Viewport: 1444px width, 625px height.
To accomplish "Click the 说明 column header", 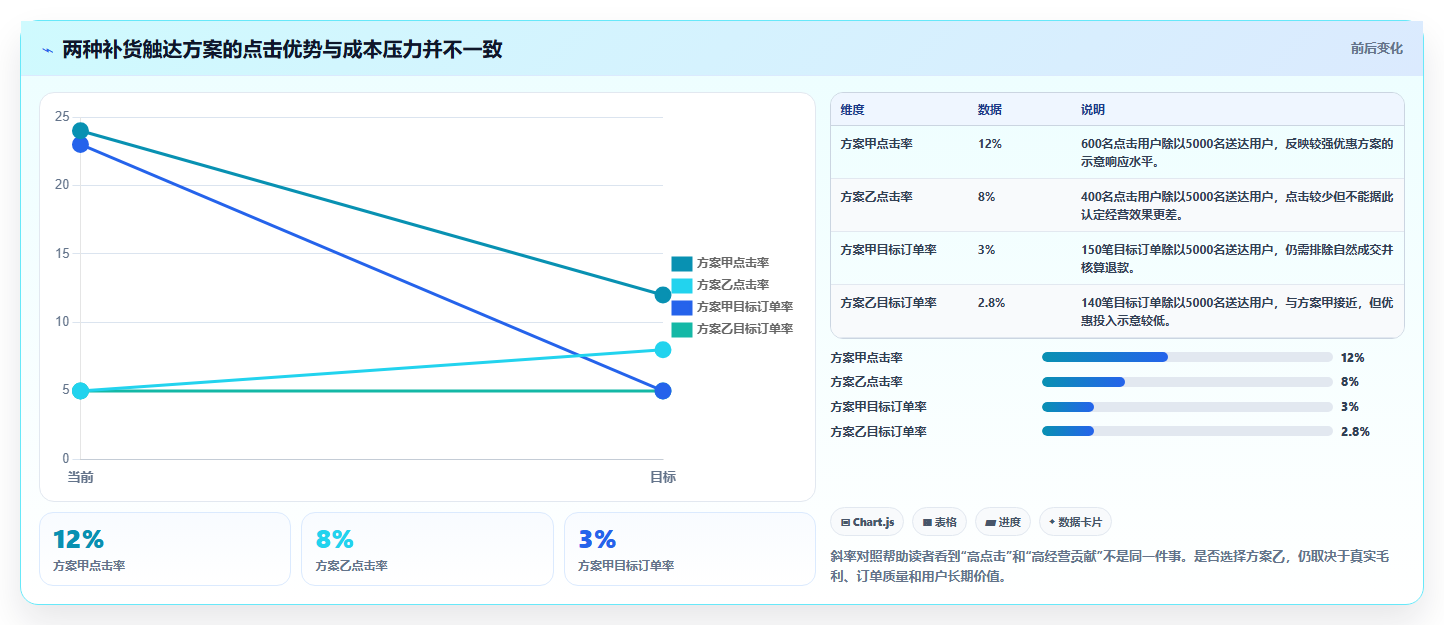I will tap(1093, 110).
